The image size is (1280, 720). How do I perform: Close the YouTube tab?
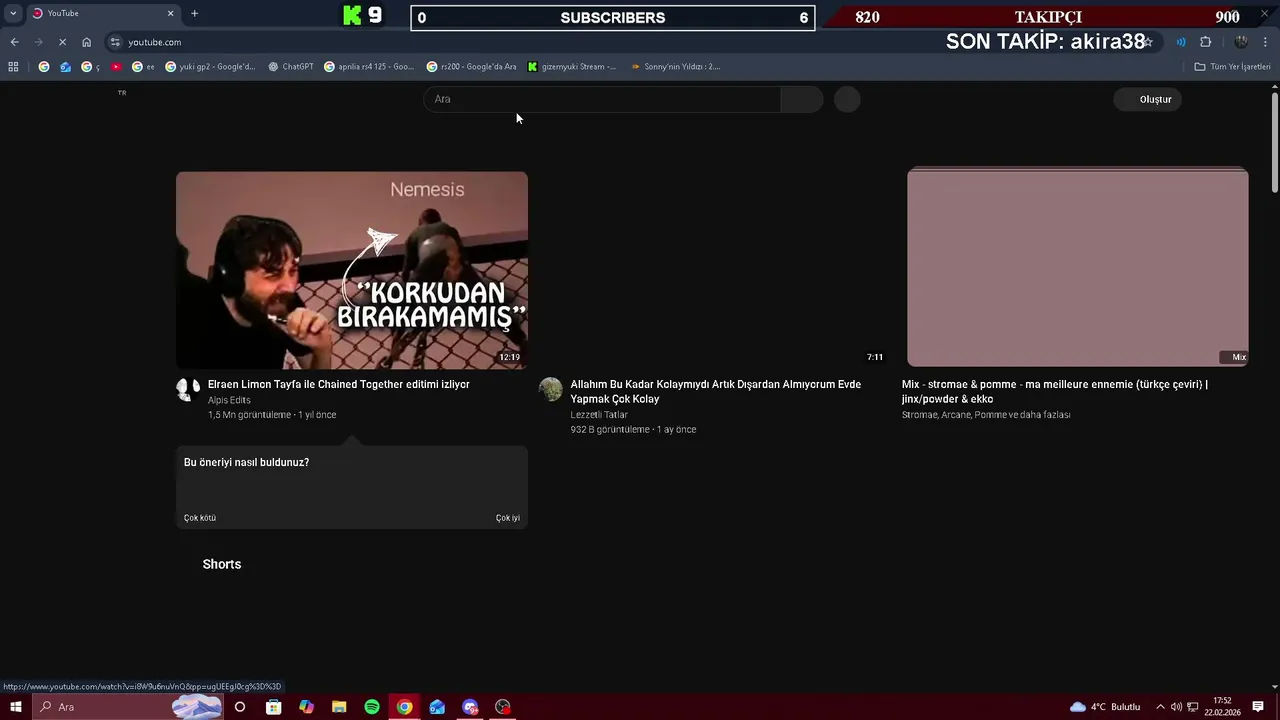click(170, 13)
